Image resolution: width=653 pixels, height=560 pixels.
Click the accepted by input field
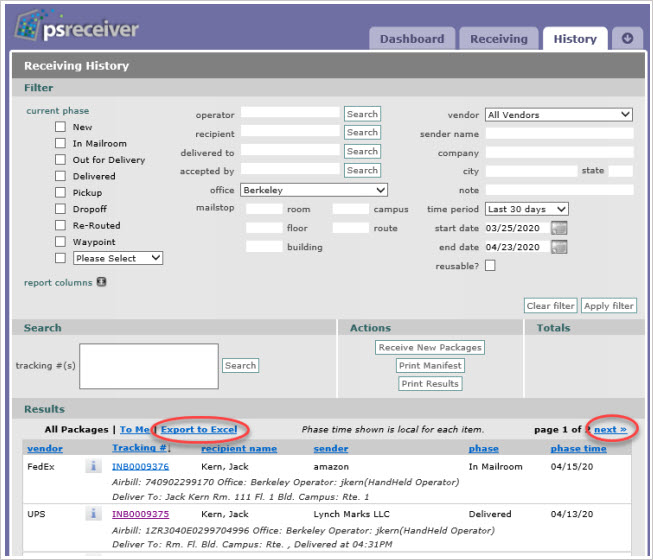point(291,169)
